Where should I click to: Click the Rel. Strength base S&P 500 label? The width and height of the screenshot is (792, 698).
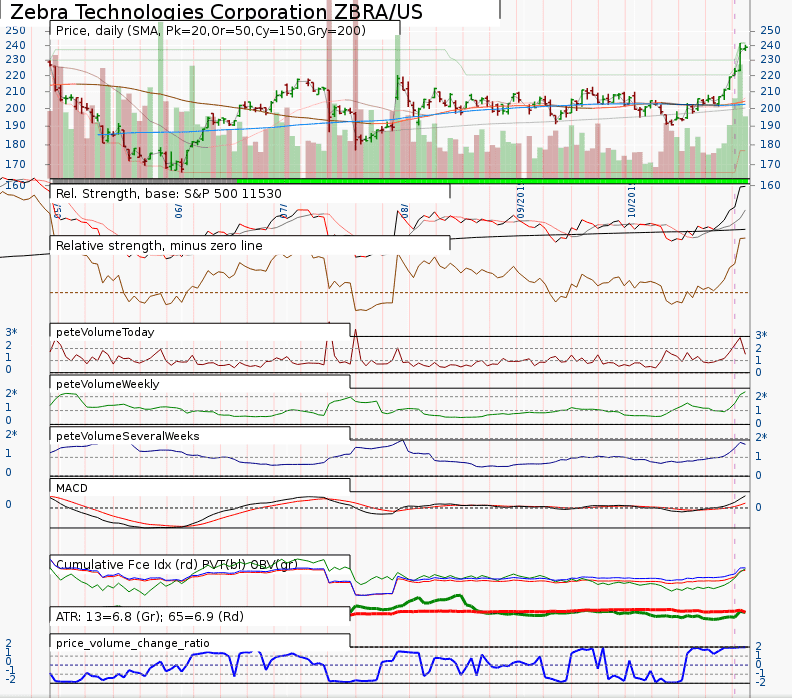pyautogui.click(x=169, y=193)
